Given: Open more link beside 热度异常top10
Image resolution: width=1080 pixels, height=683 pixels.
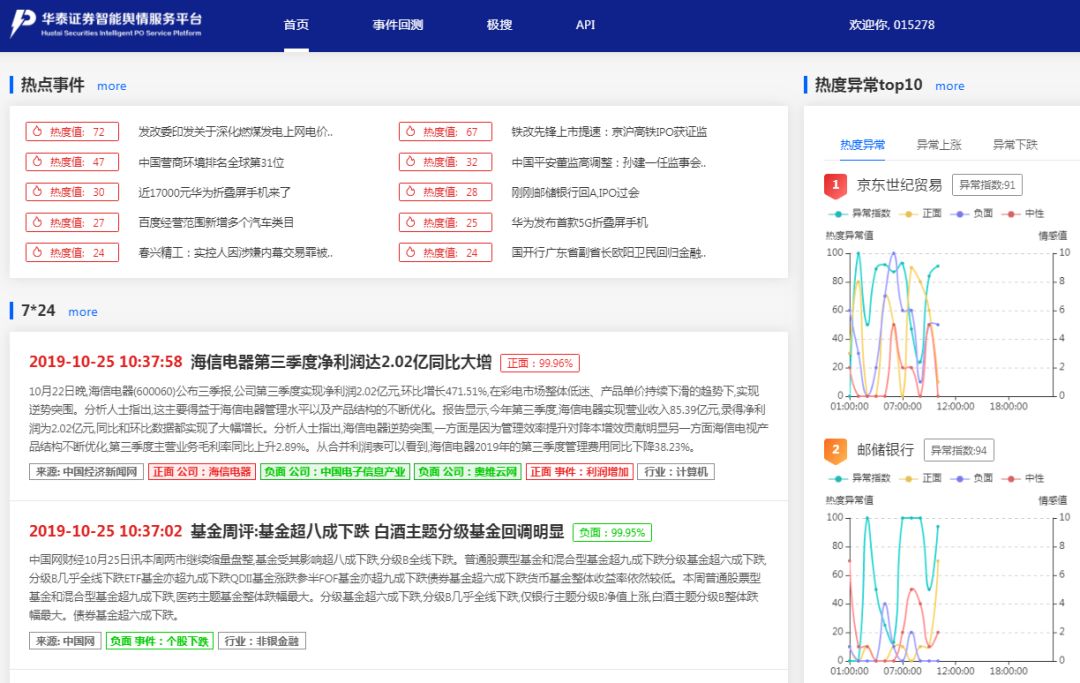Looking at the screenshot, I should pos(950,86).
